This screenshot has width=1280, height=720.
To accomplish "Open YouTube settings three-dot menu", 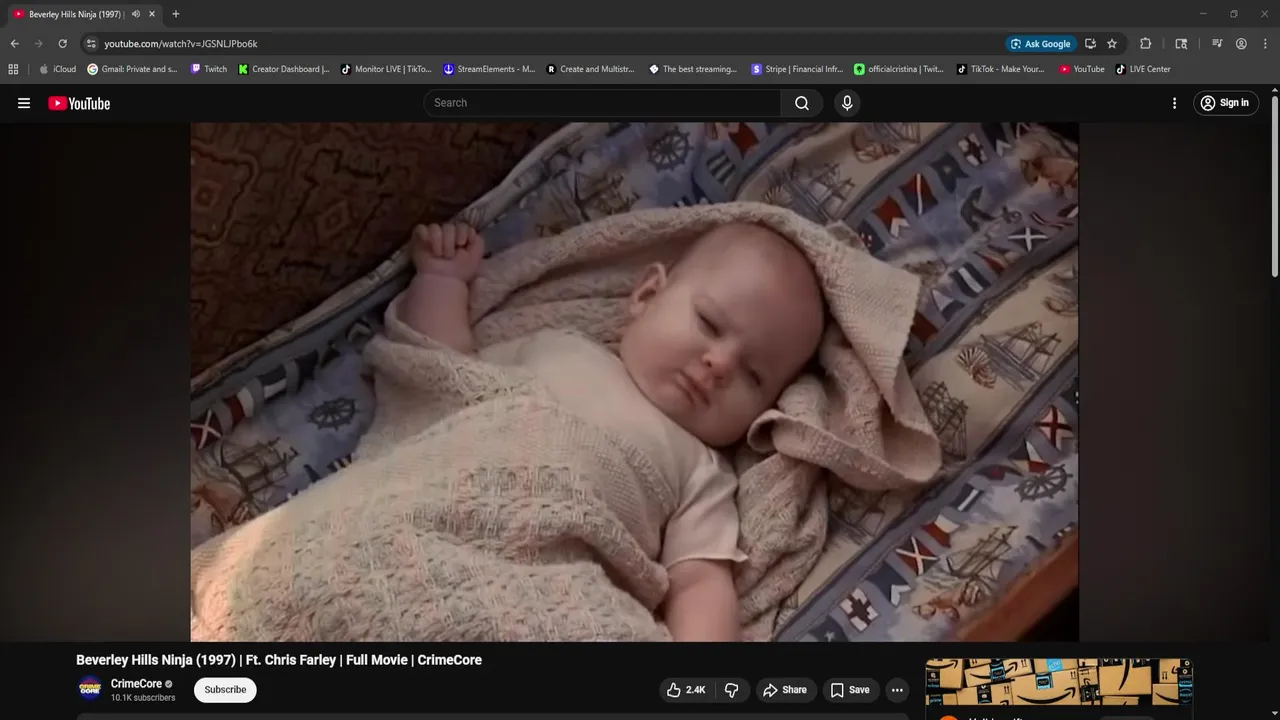I will [1174, 103].
